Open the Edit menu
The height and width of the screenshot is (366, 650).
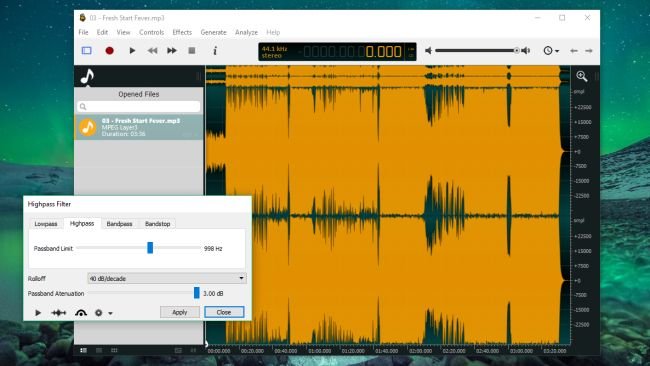click(102, 32)
